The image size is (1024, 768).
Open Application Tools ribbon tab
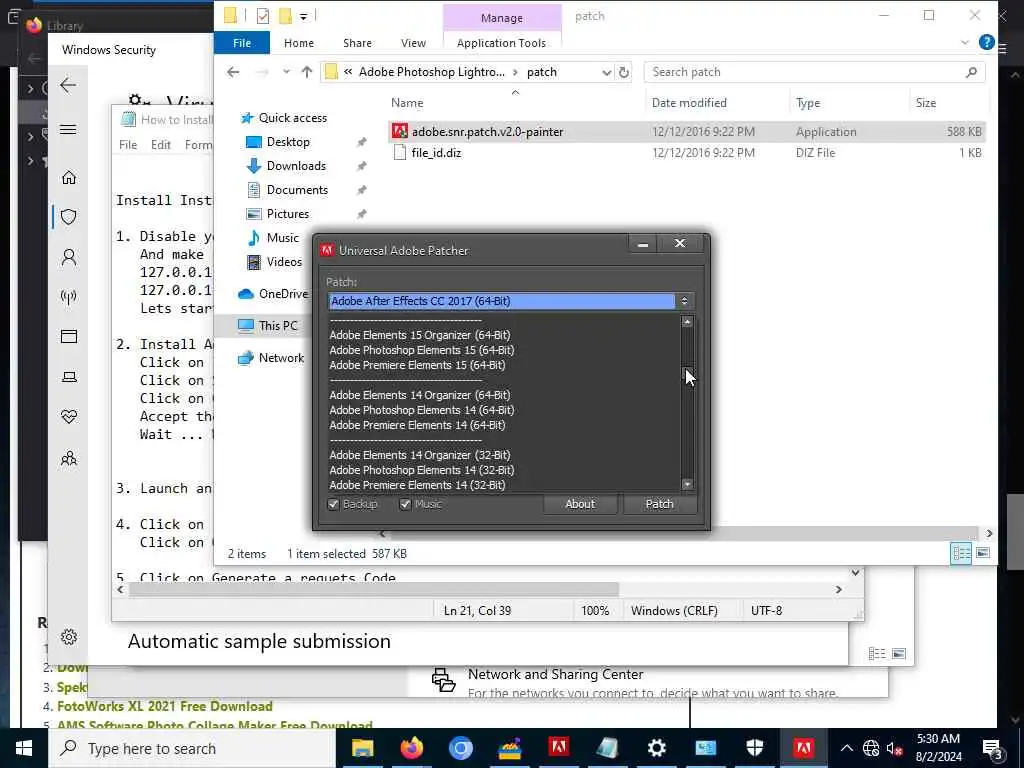tap(501, 42)
